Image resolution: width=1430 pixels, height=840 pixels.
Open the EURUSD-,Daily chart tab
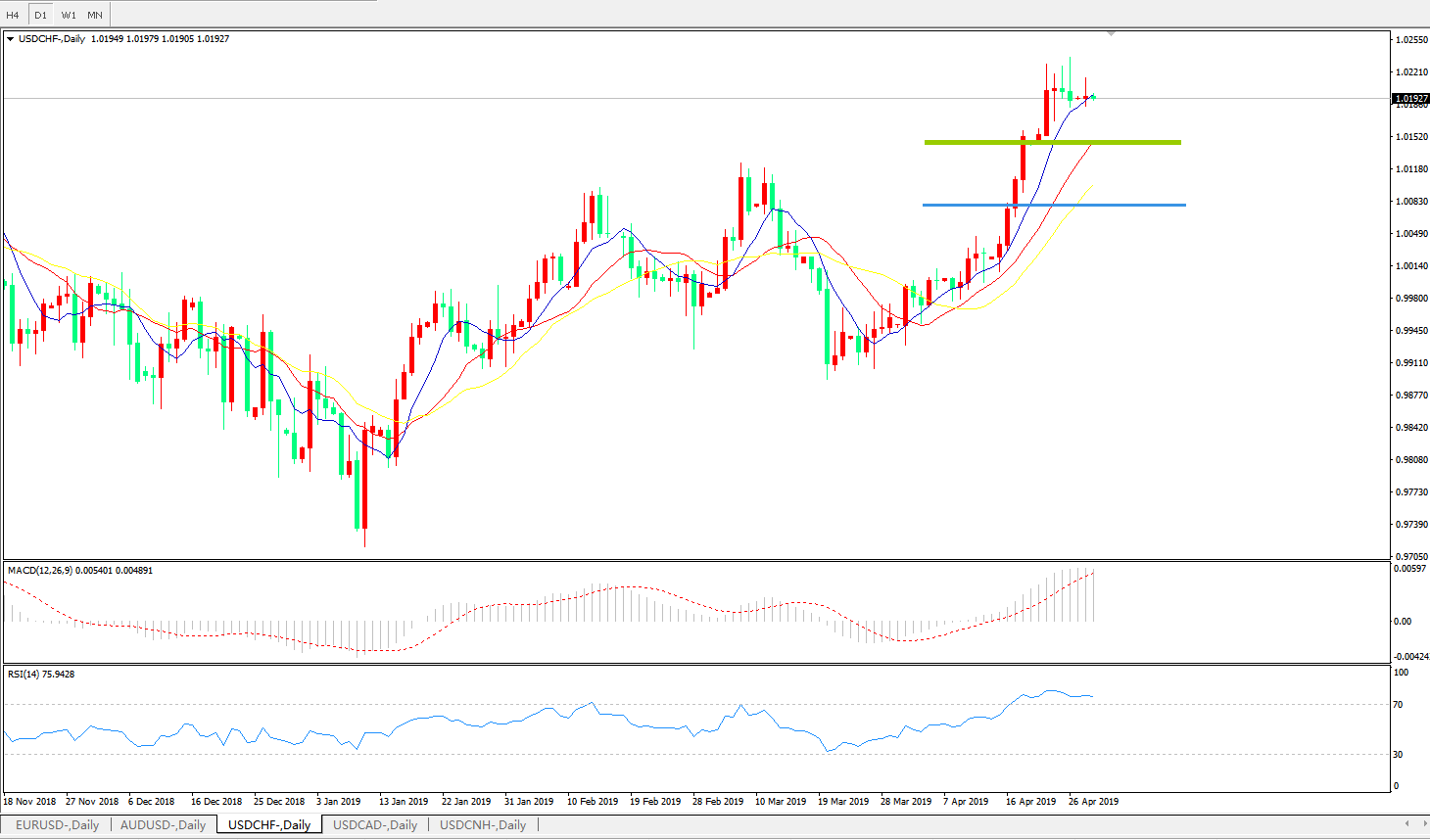[57, 825]
